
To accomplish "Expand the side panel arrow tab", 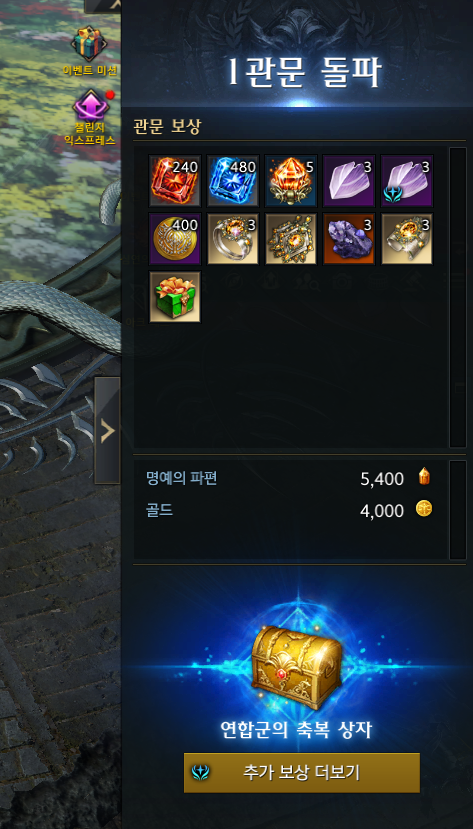I will point(107,431).
